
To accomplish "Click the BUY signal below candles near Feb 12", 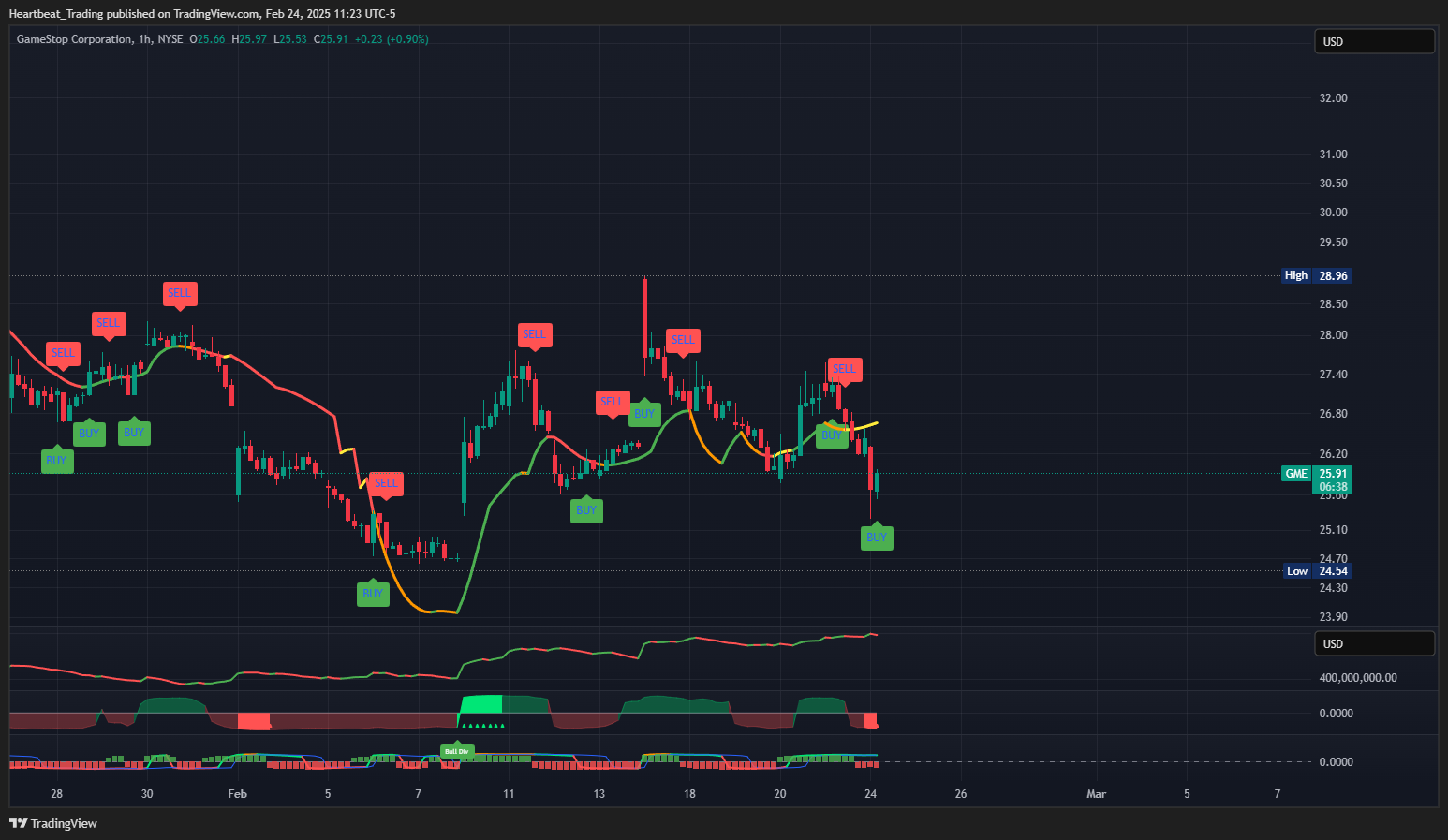I will coord(586,509).
